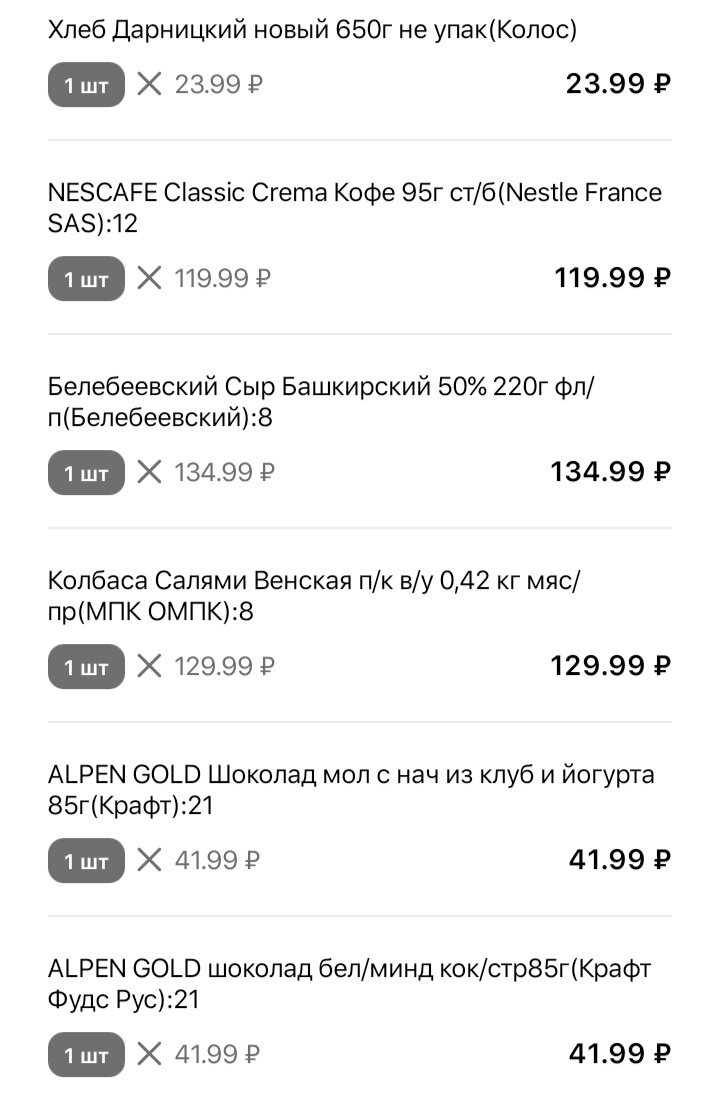720x1104 pixels.
Task: Open the Колбаса Салями Венская item
Action: 315,596
